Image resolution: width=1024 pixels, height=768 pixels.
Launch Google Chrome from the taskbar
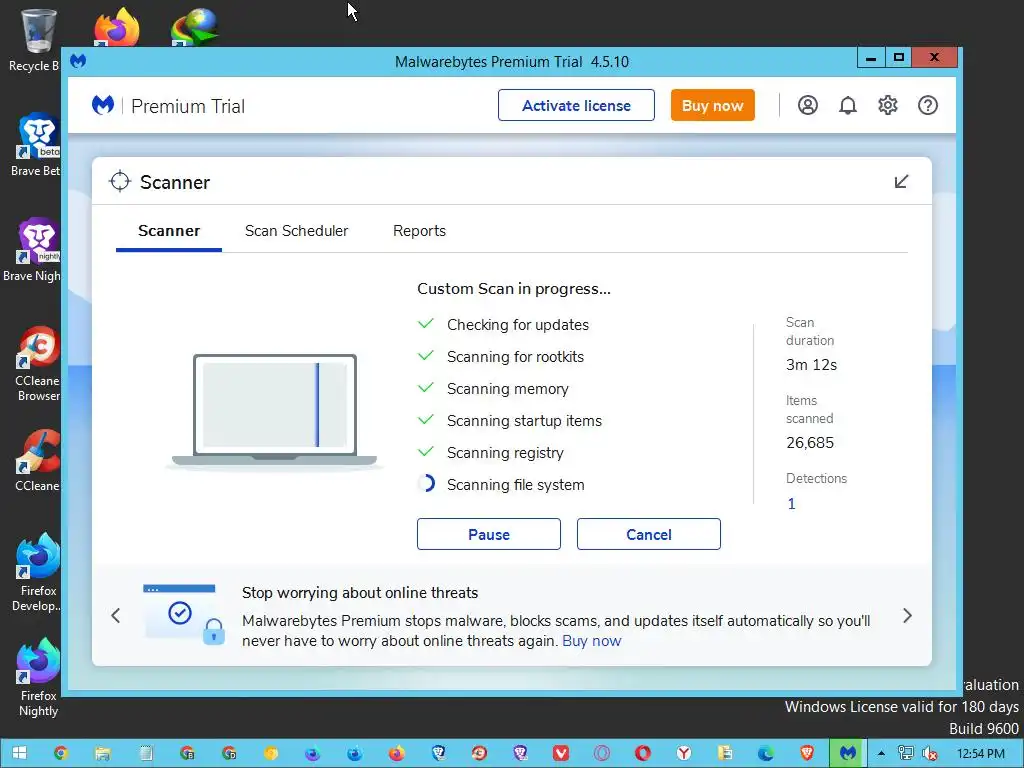[x=61, y=753]
